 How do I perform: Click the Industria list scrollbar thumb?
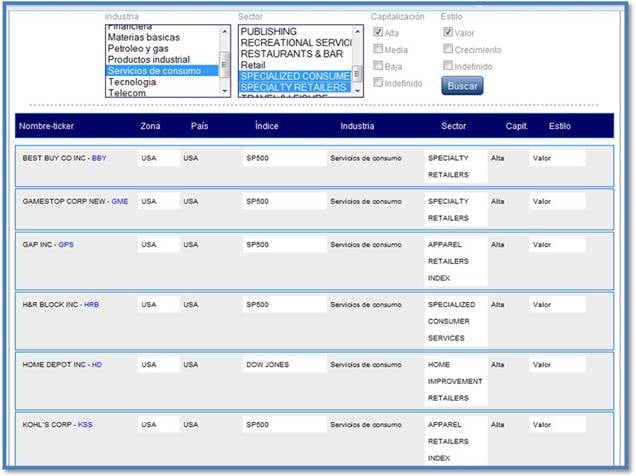tap(224, 64)
